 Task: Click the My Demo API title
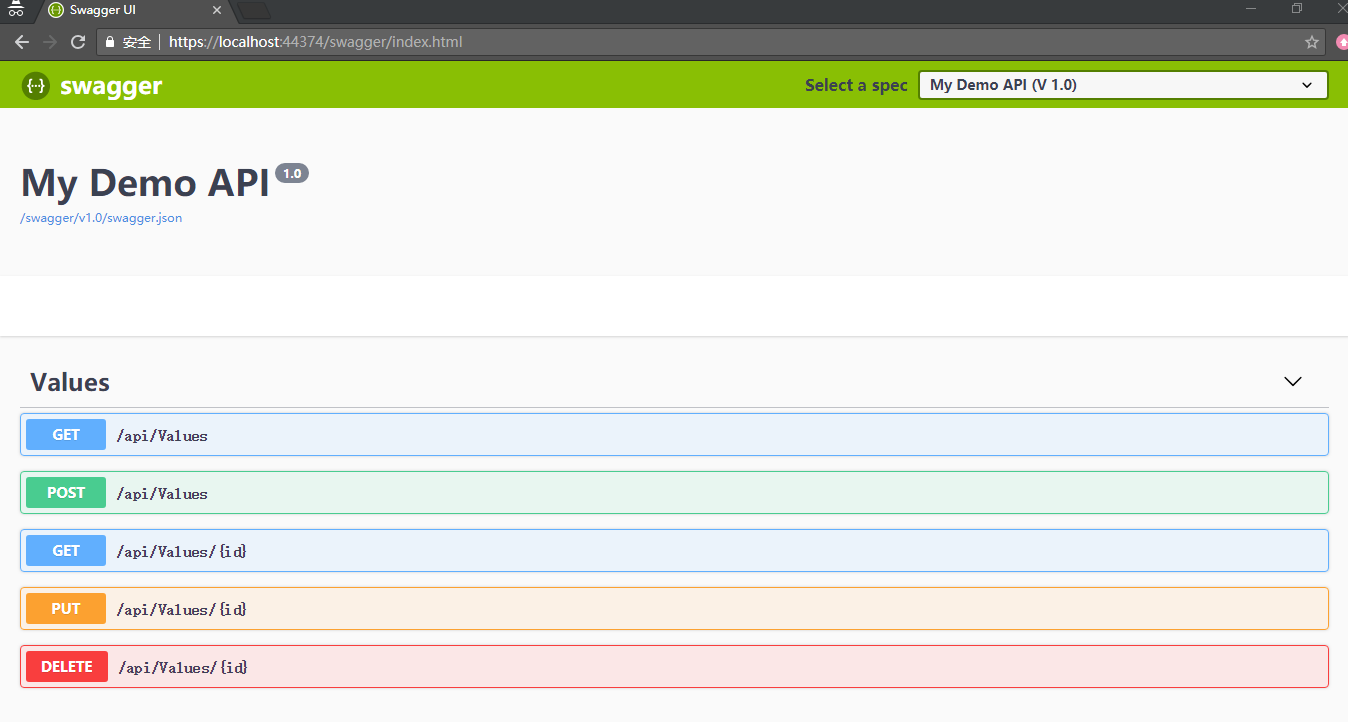(145, 183)
